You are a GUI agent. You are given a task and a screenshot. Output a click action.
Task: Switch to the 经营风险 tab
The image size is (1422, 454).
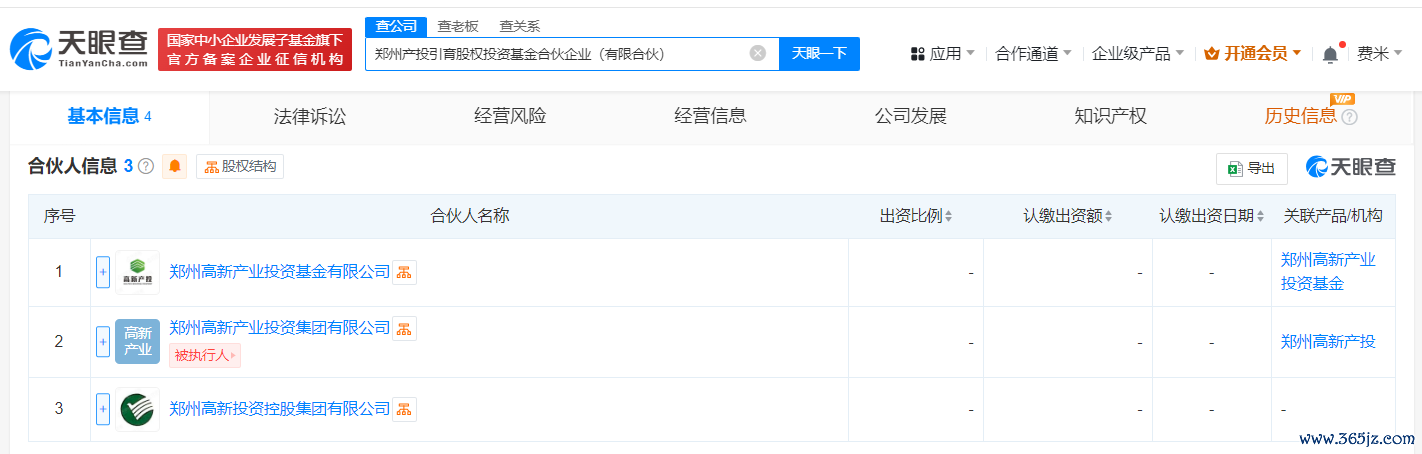510,116
